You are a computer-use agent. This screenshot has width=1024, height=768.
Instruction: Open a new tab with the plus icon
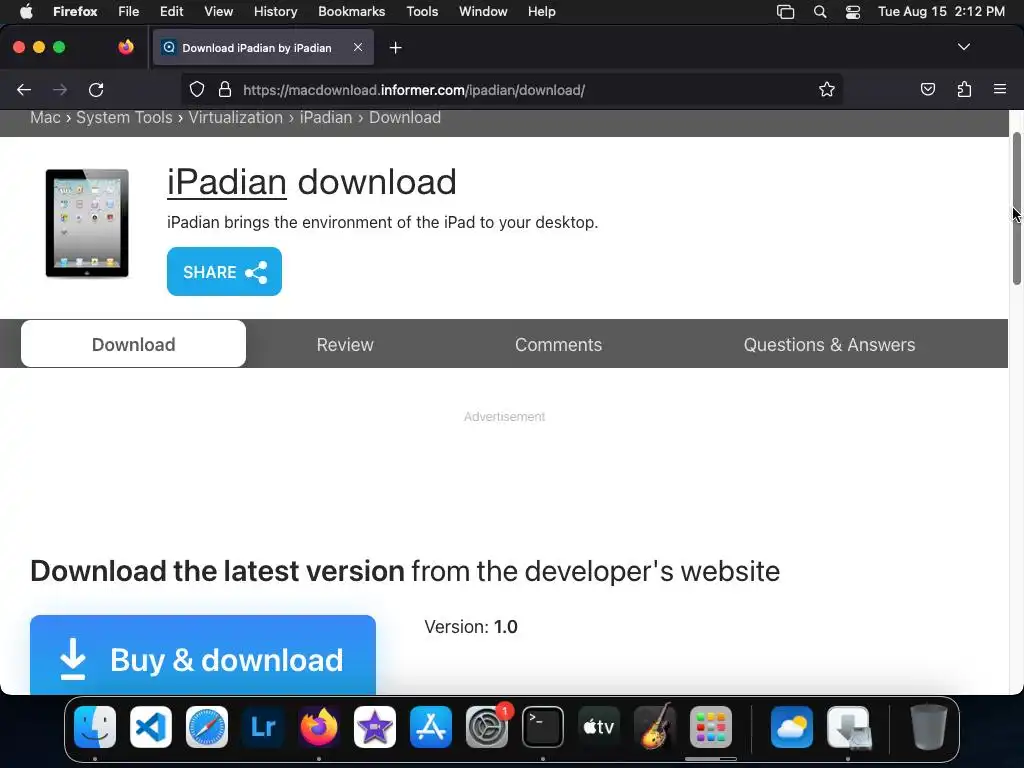pos(395,48)
